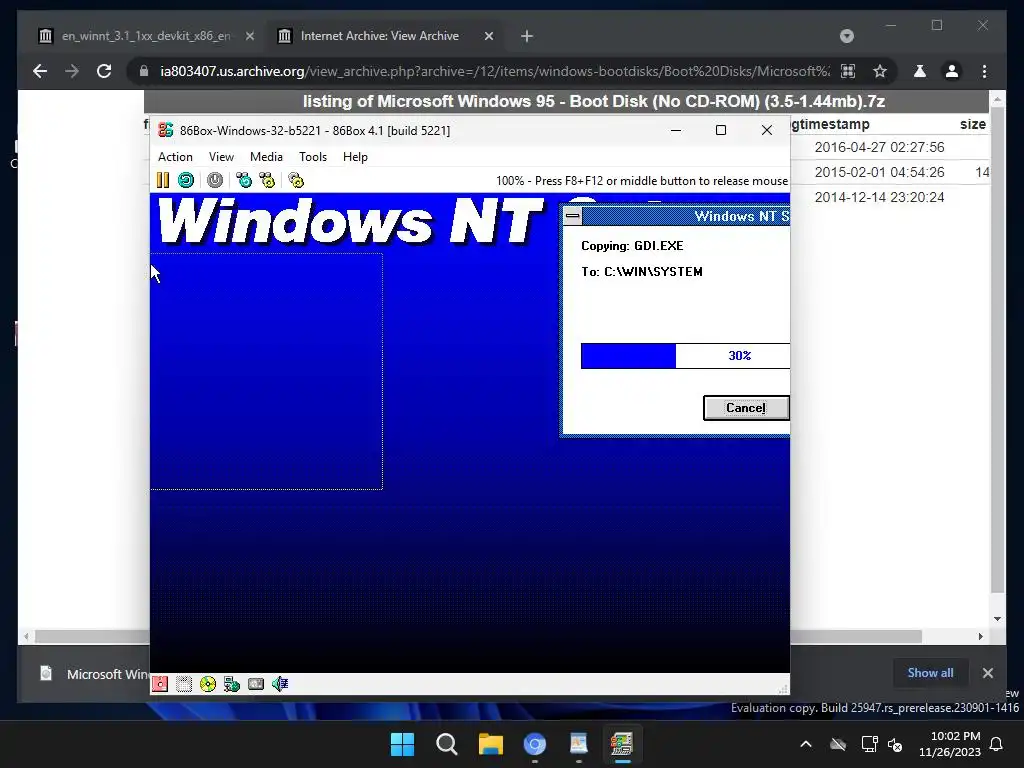This screenshot has width=1024, height=768.
Task: Pause emulation with the yellow pause icon
Action: (x=163, y=180)
